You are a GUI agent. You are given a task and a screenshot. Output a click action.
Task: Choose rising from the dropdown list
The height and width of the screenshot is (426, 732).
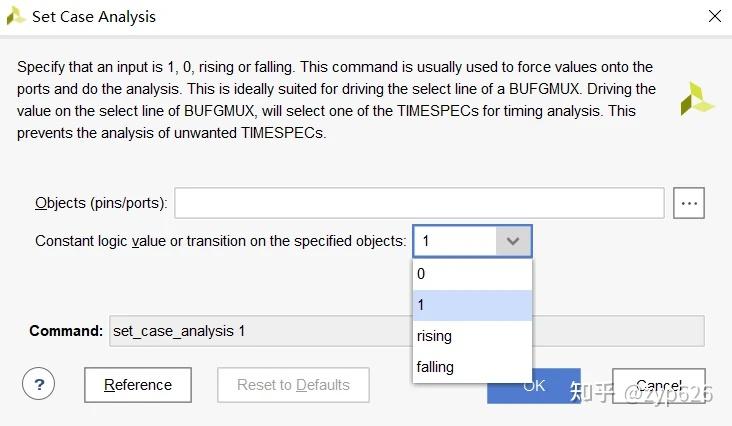coord(472,336)
